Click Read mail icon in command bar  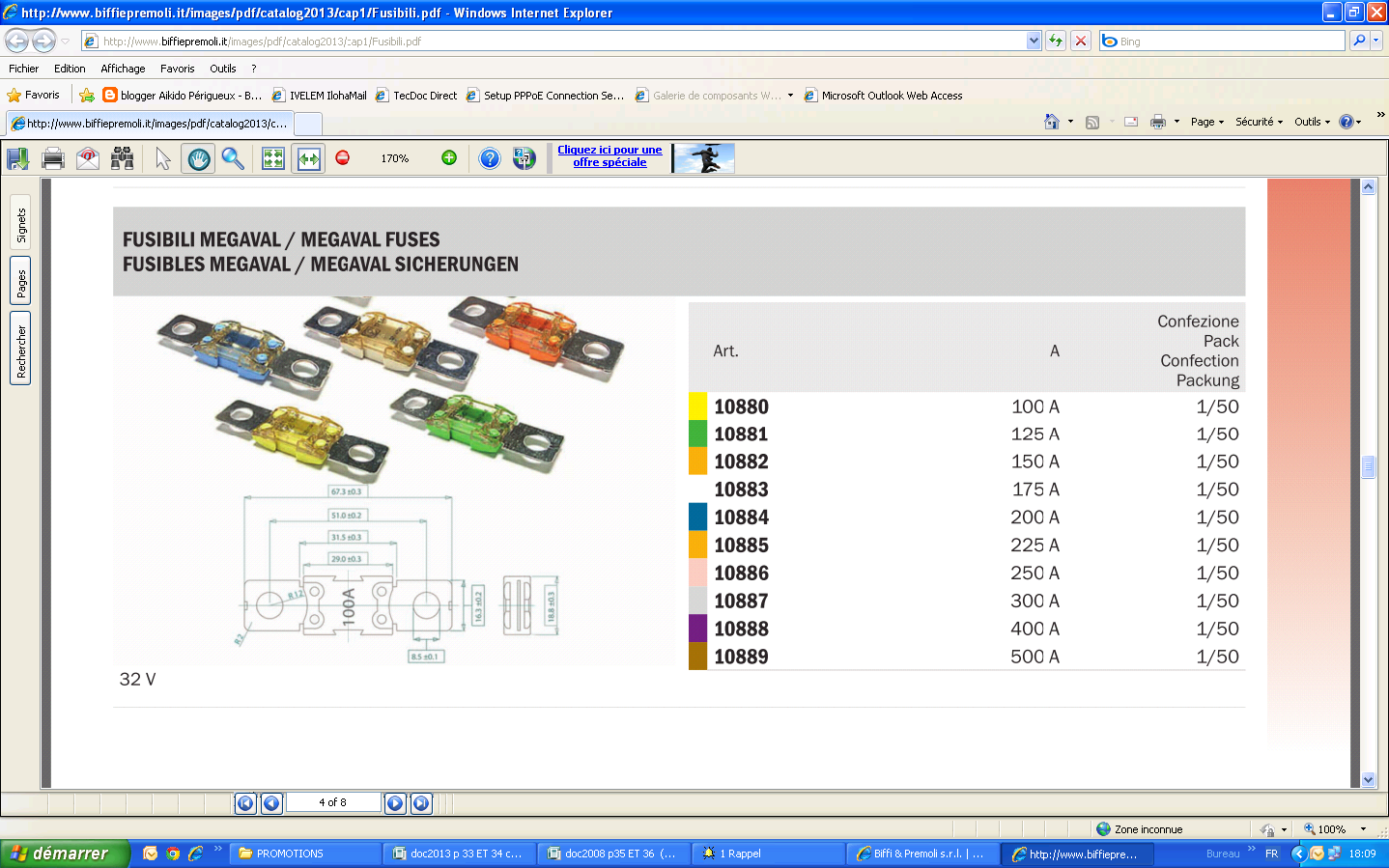click(1131, 122)
